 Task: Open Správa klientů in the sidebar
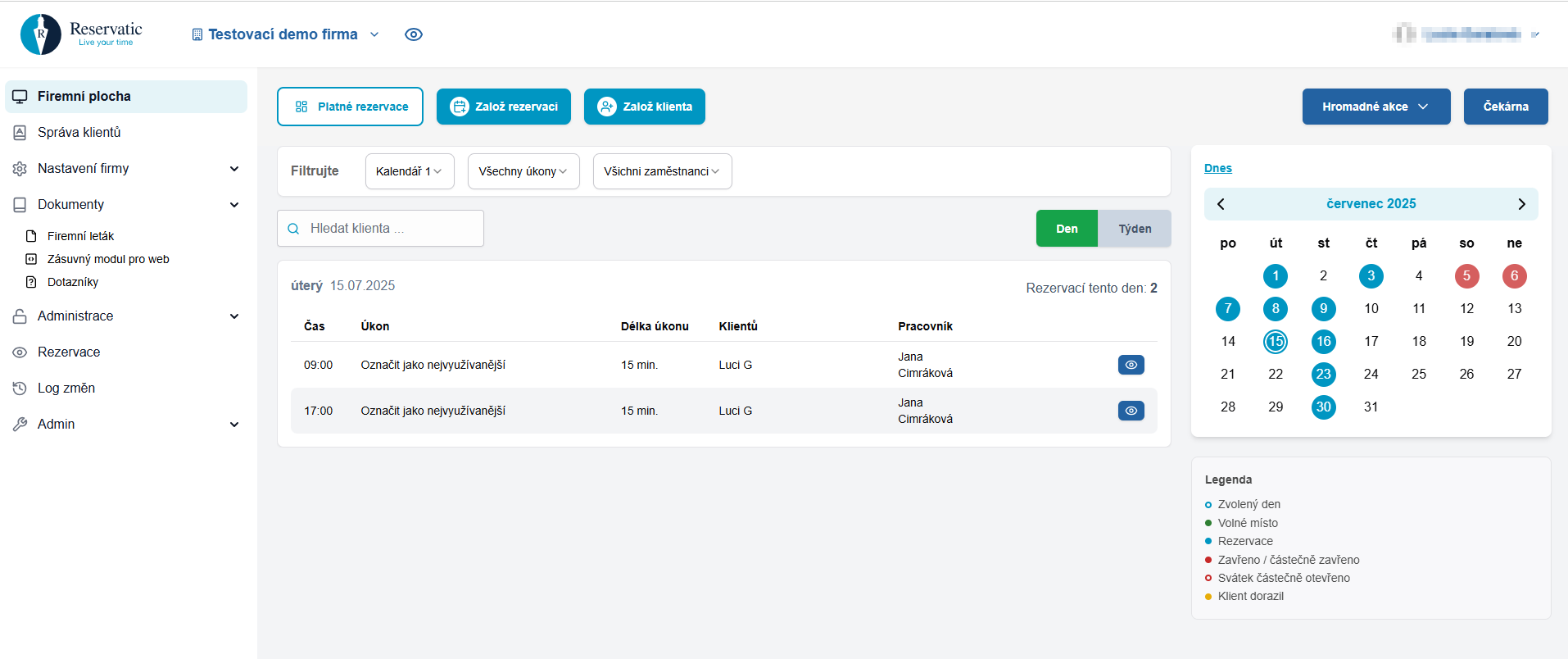click(x=79, y=132)
